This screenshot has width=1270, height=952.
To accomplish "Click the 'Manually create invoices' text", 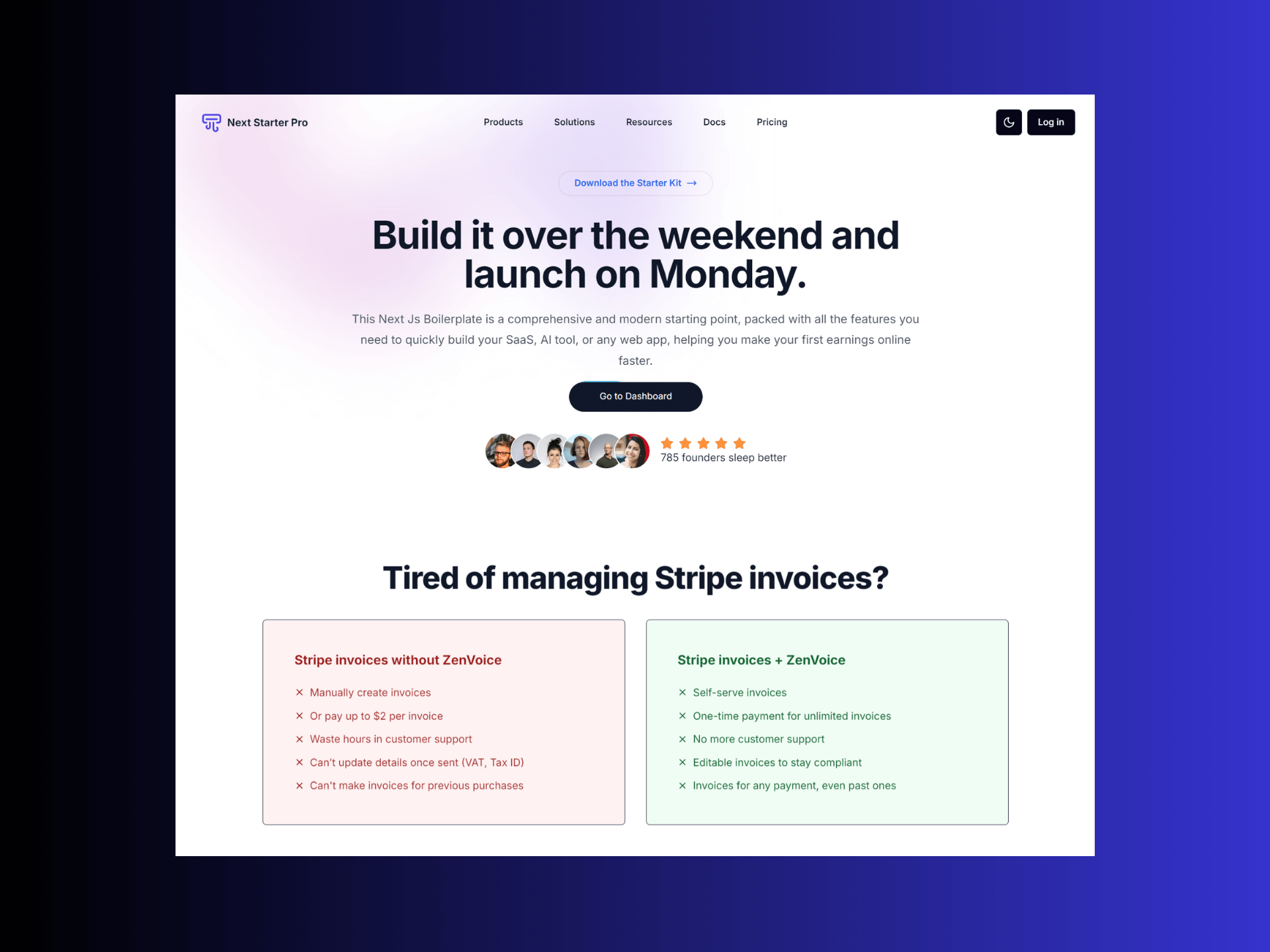I will tap(370, 692).
